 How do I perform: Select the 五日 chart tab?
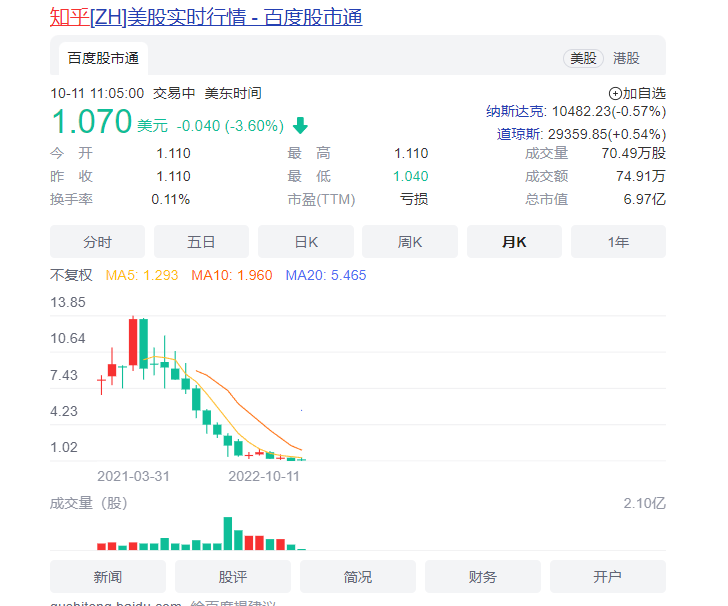[x=201, y=241]
